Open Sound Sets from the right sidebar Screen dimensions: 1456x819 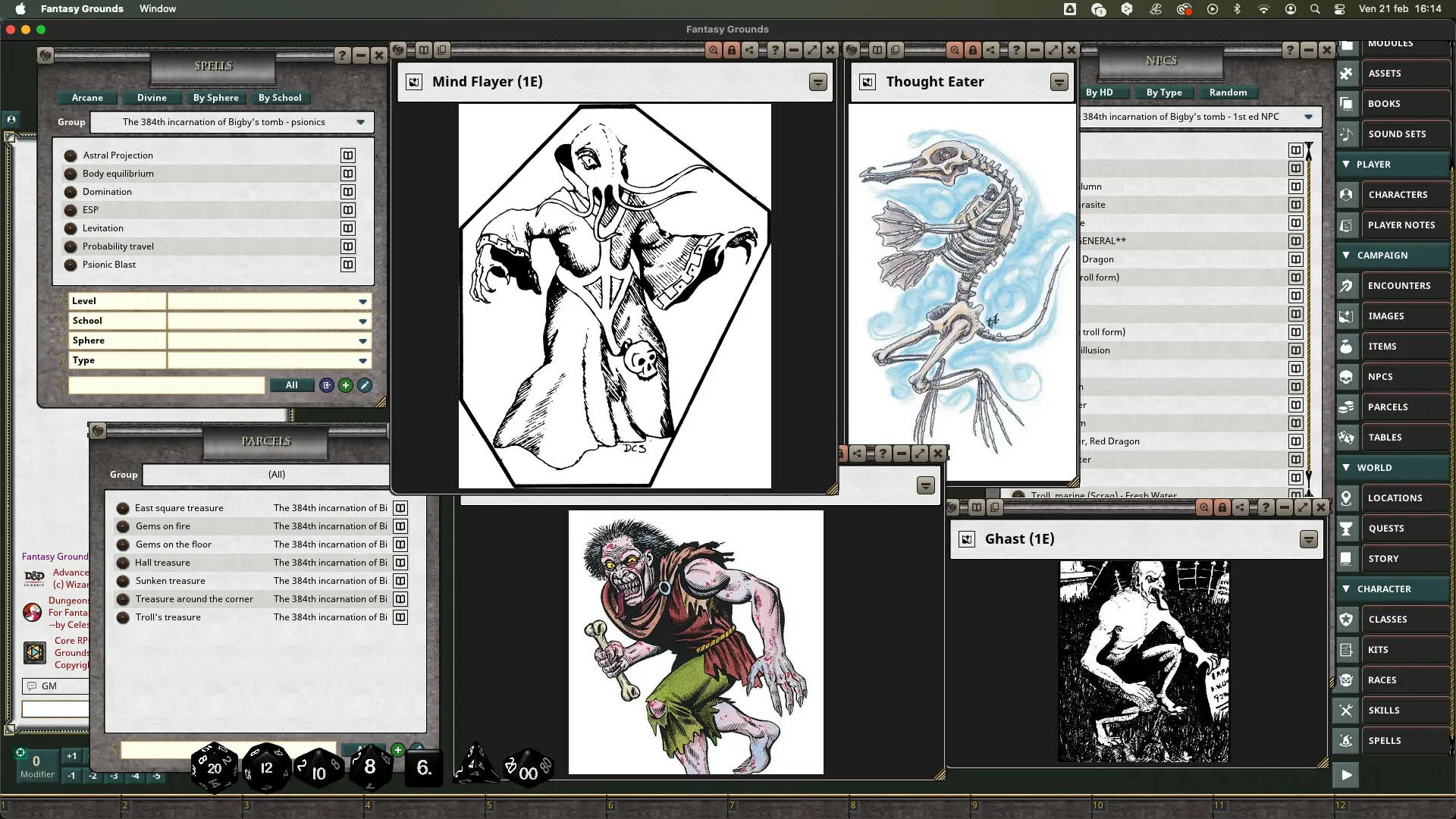[1397, 133]
